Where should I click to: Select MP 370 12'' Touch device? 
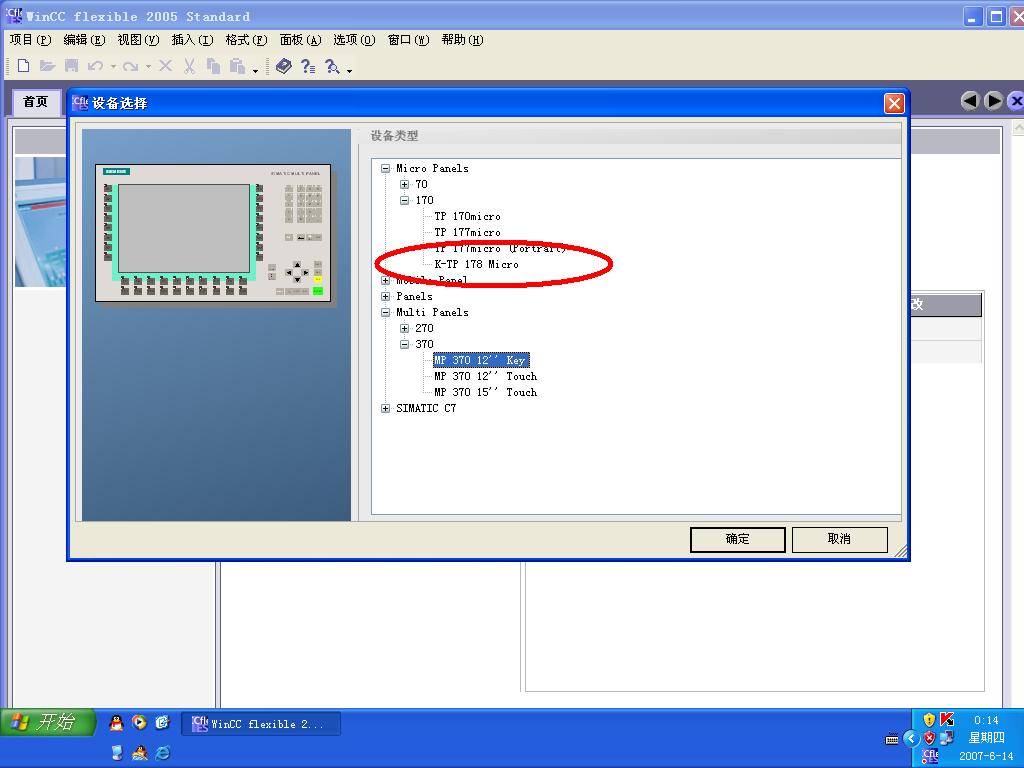pyautogui.click(x=486, y=376)
